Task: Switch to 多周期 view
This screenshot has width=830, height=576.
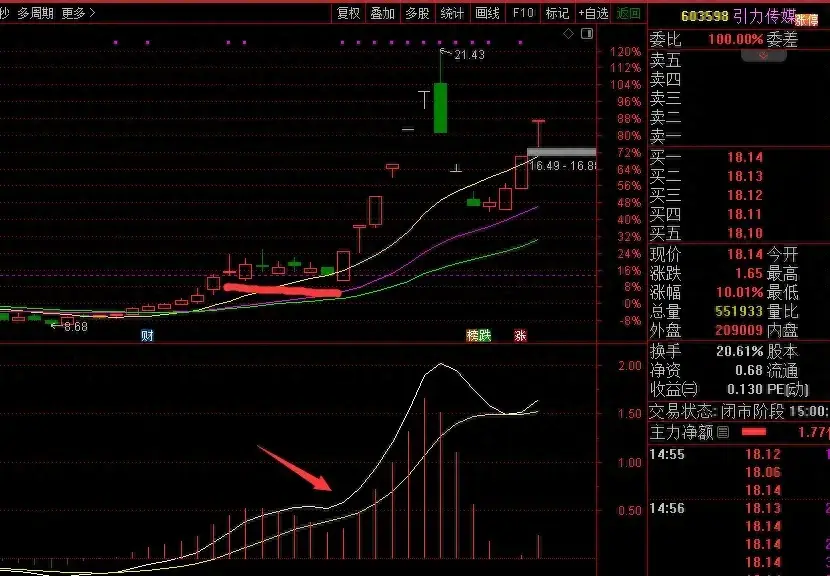Action: click(35, 13)
